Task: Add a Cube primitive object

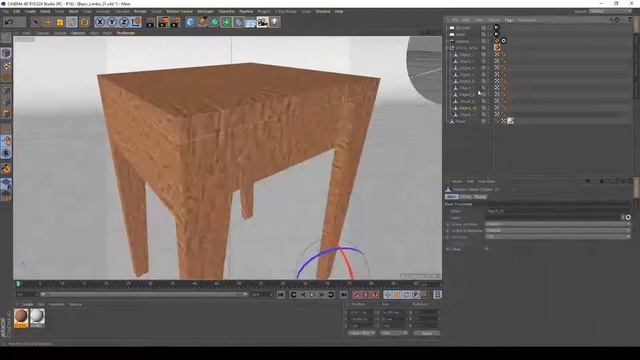Action: [x=190, y=22]
